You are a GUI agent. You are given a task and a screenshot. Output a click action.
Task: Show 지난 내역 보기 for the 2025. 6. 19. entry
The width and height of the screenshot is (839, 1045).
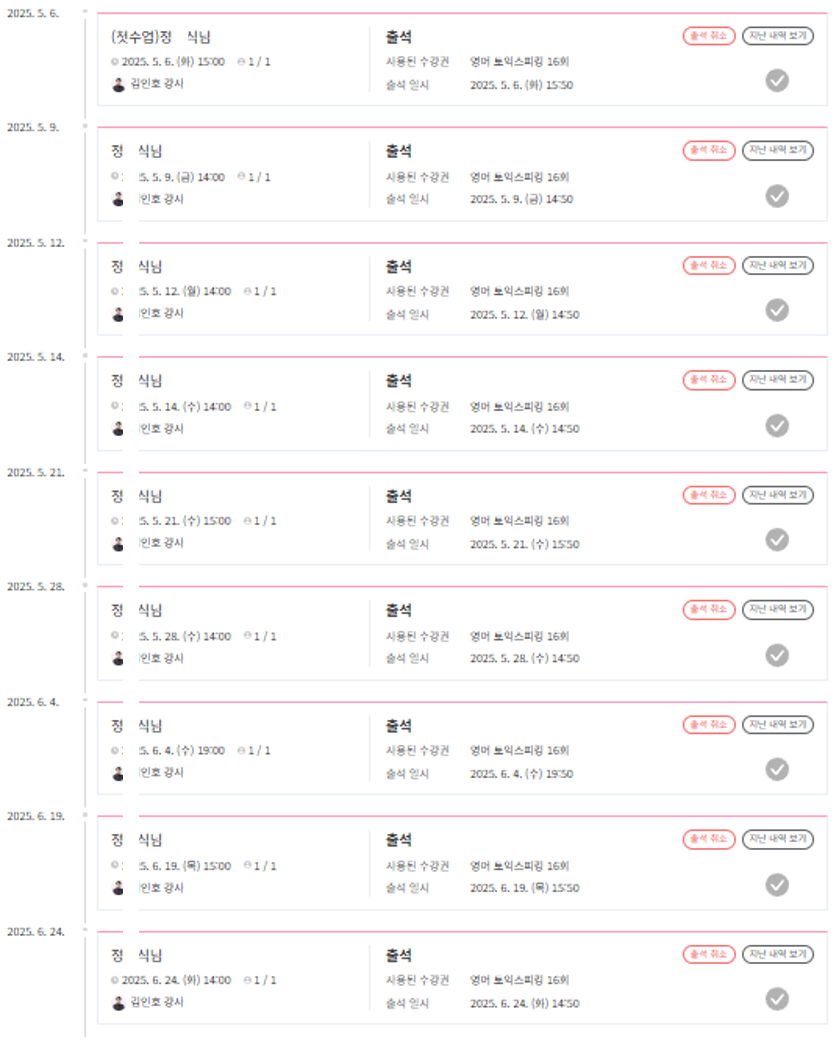pos(777,839)
